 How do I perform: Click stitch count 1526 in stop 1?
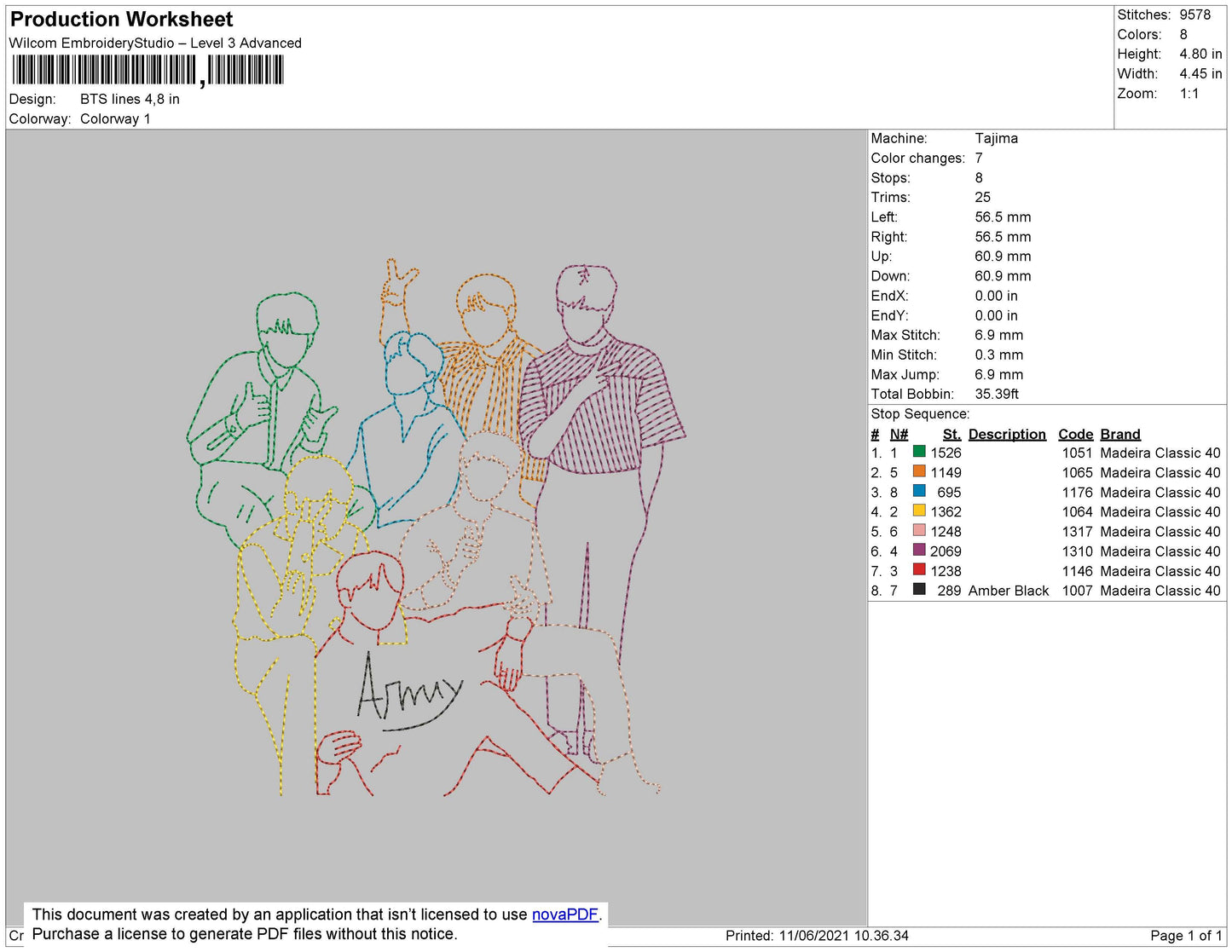[946, 453]
